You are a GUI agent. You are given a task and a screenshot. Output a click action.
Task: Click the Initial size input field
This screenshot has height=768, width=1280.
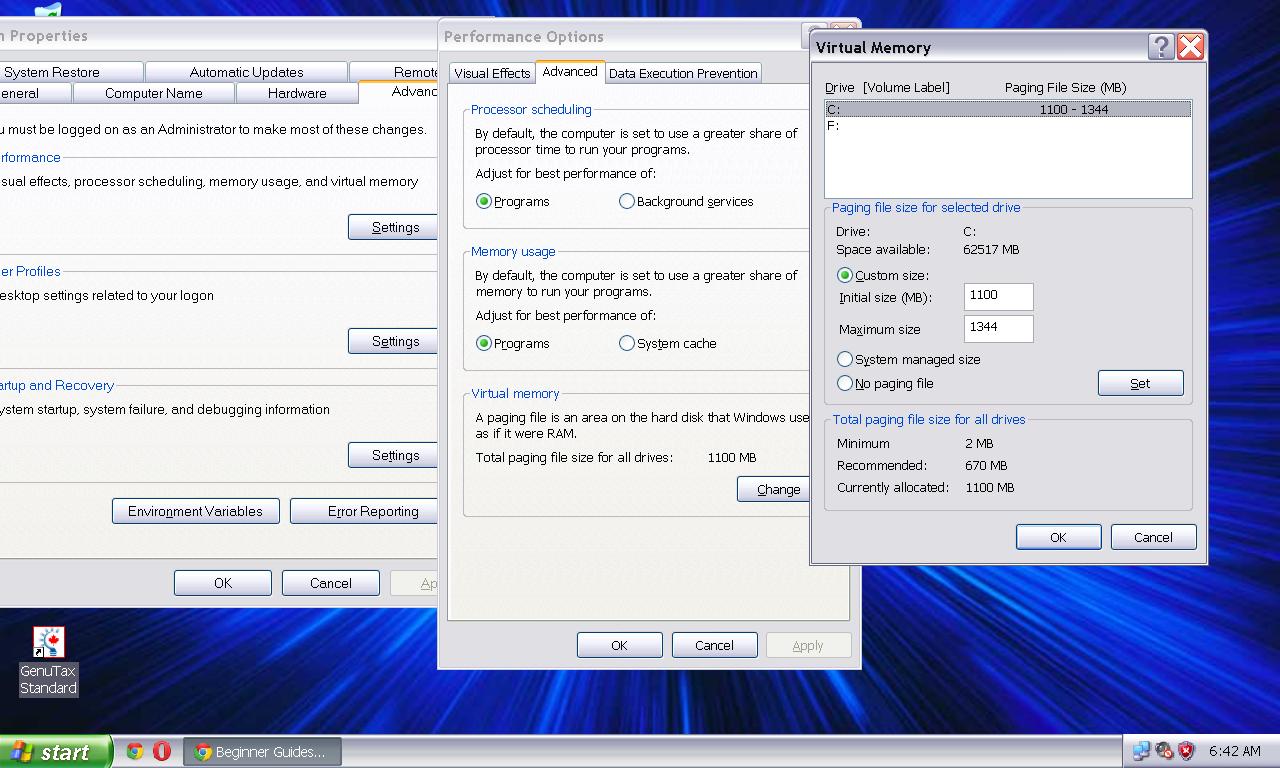(x=998, y=296)
